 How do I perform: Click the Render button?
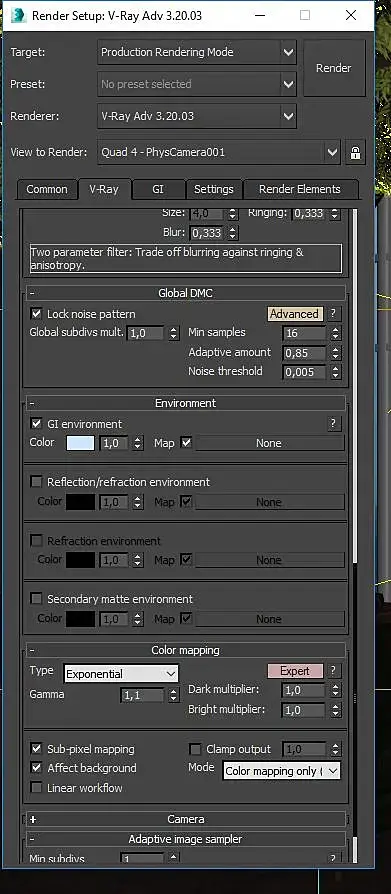tap(333, 68)
